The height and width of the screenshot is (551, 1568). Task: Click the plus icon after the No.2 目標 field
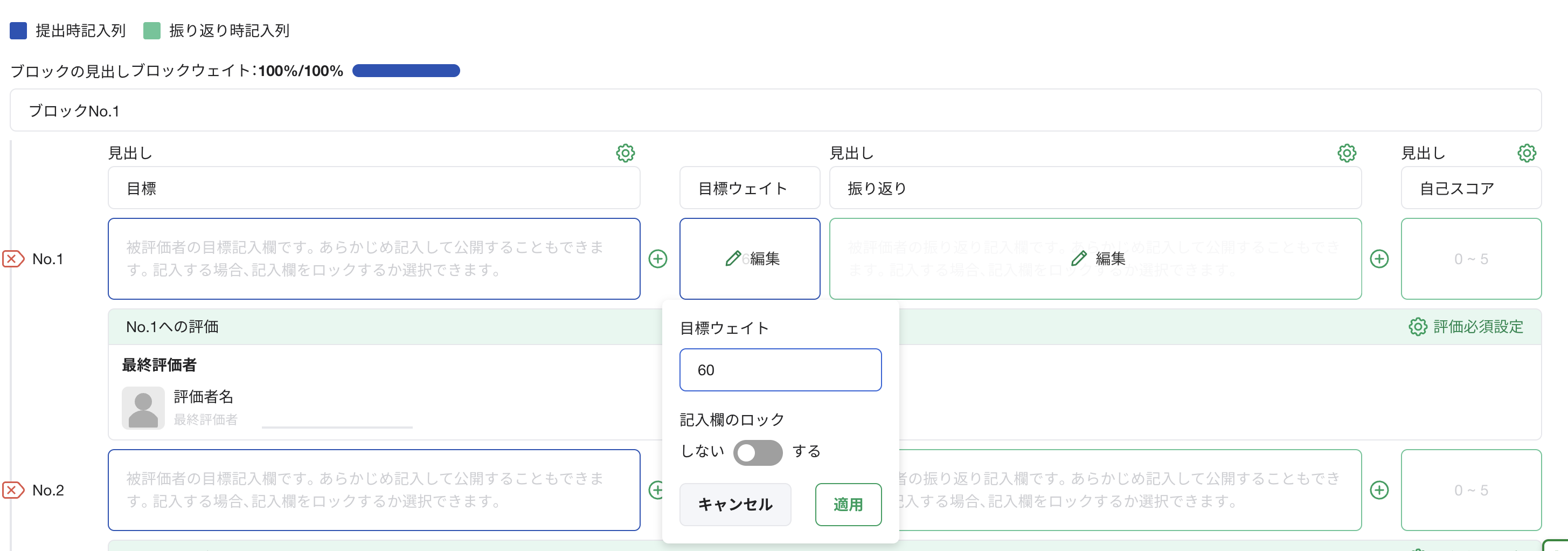[x=657, y=490]
